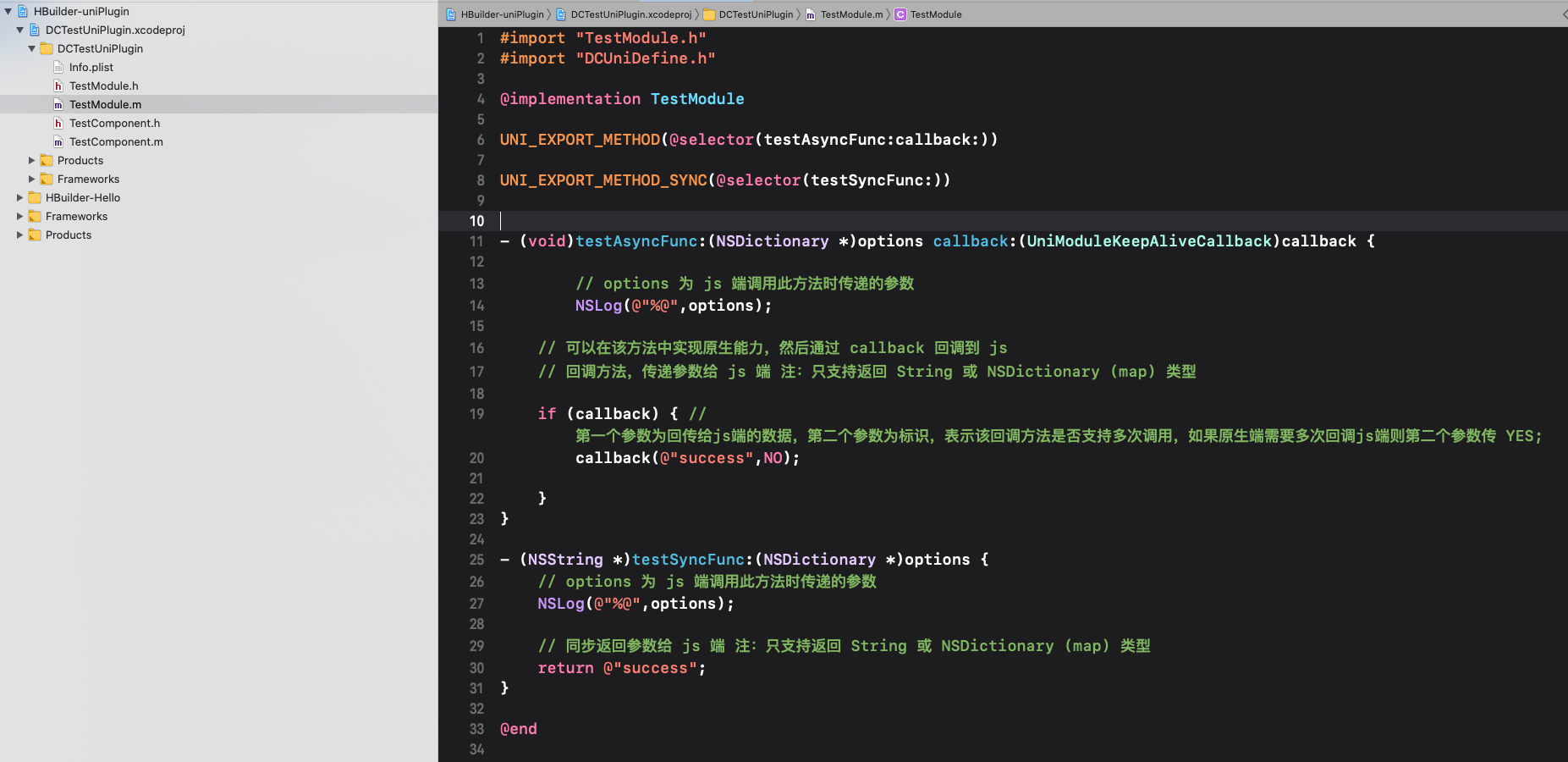The height and width of the screenshot is (762, 1568).
Task: Click the DCTestUniPlugin group folder icon in navigator
Action: [x=47, y=48]
